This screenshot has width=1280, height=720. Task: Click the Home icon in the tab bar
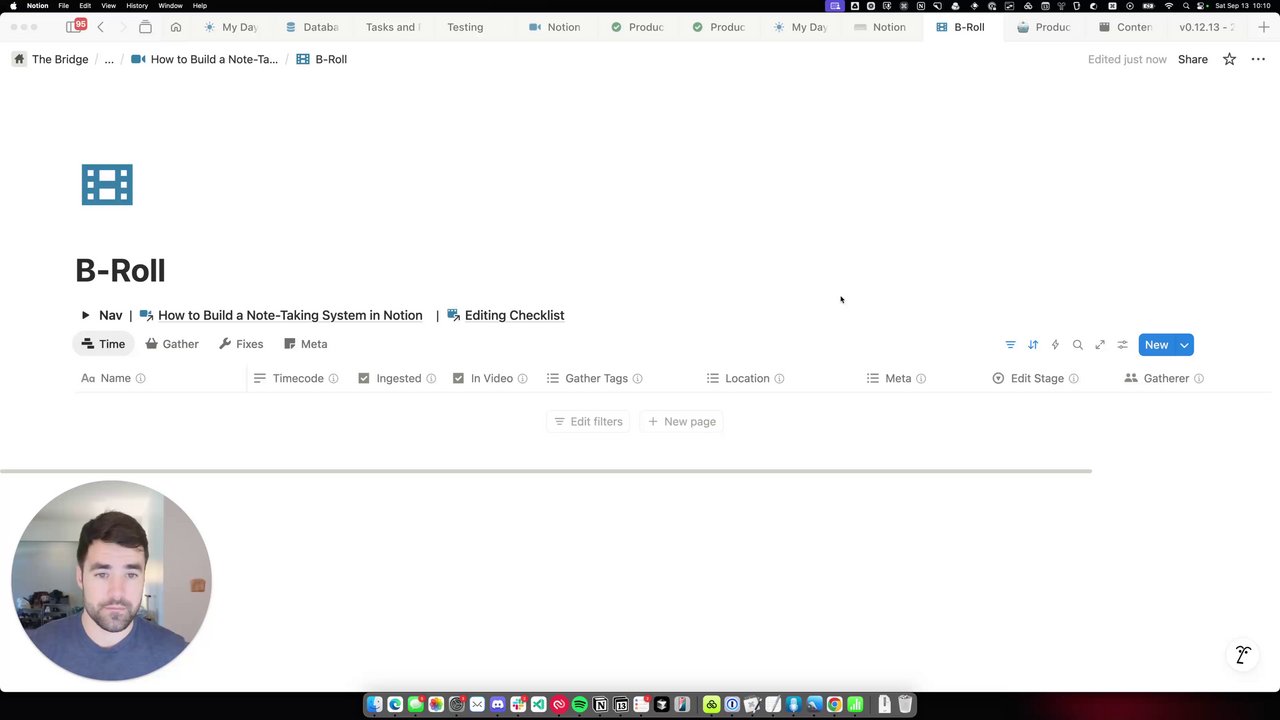point(176,27)
